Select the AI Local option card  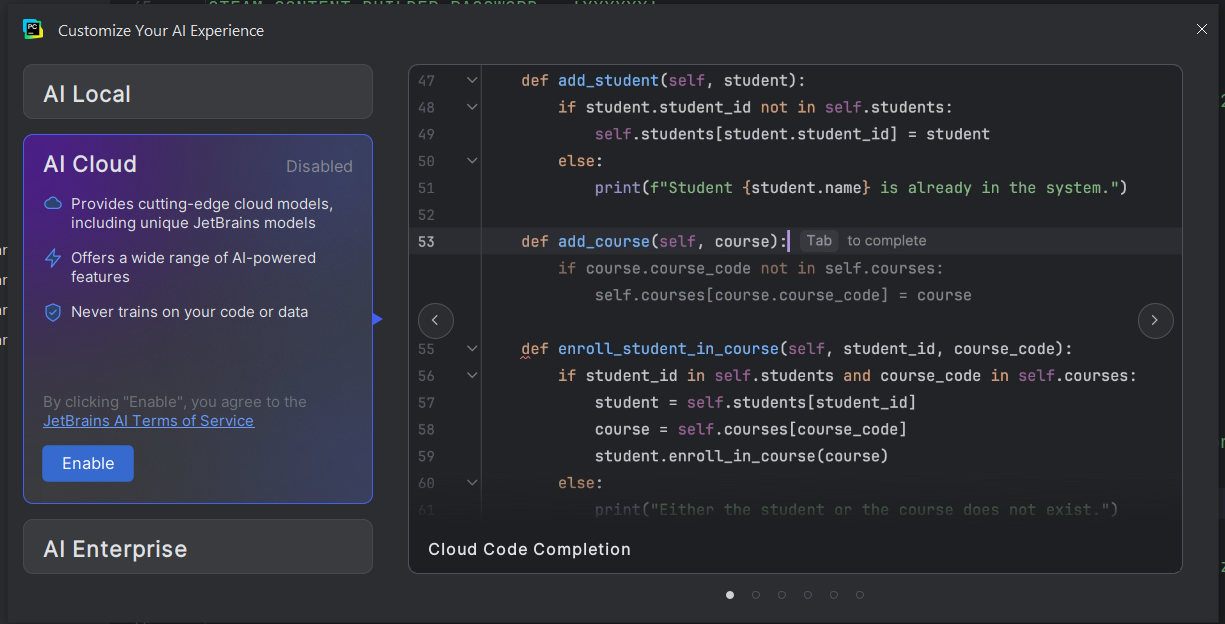coord(198,92)
